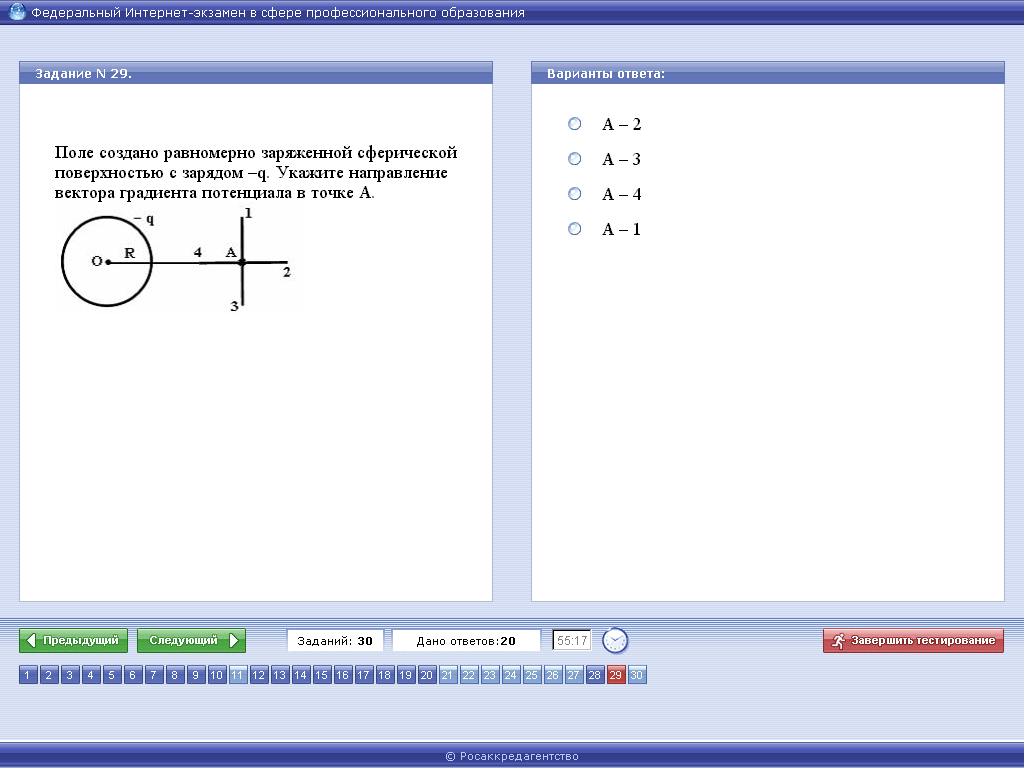Jump to question 15
Image resolution: width=1024 pixels, height=768 pixels.
click(x=321, y=675)
